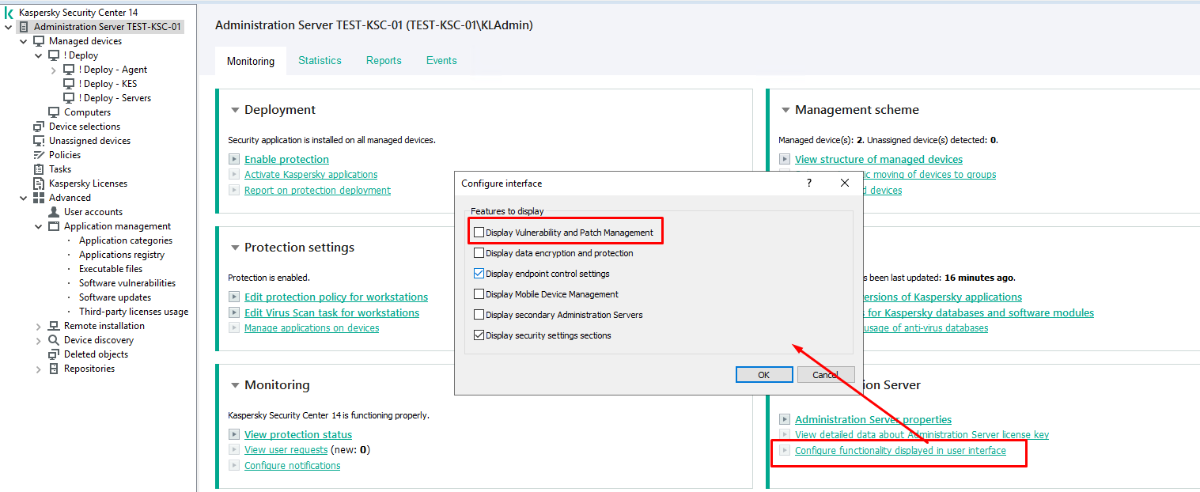Click the arrow icon beside Administration Server properties
The width and height of the screenshot is (1200, 492).
tap(785, 419)
